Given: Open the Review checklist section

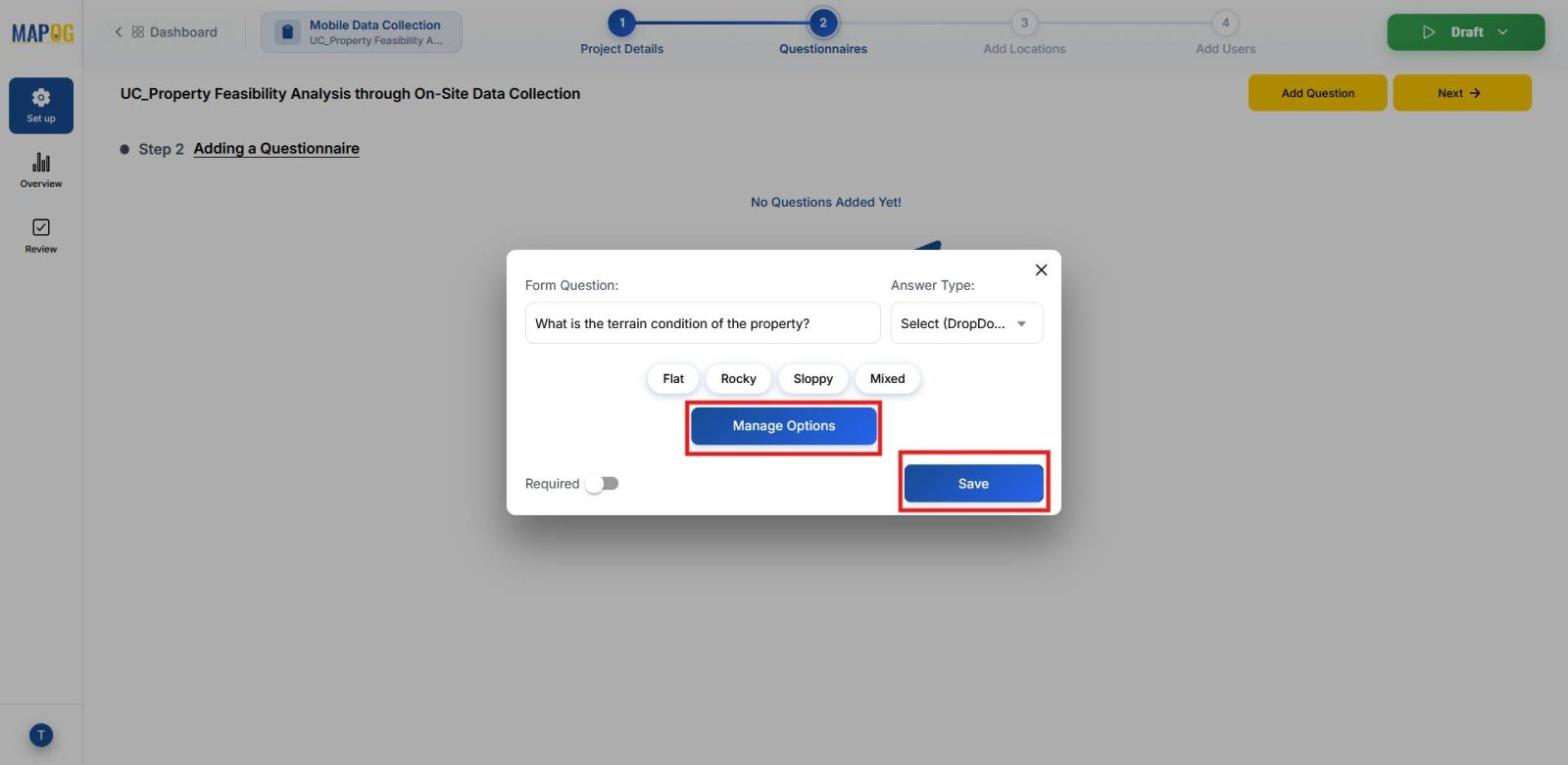Looking at the screenshot, I should [41, 236].
